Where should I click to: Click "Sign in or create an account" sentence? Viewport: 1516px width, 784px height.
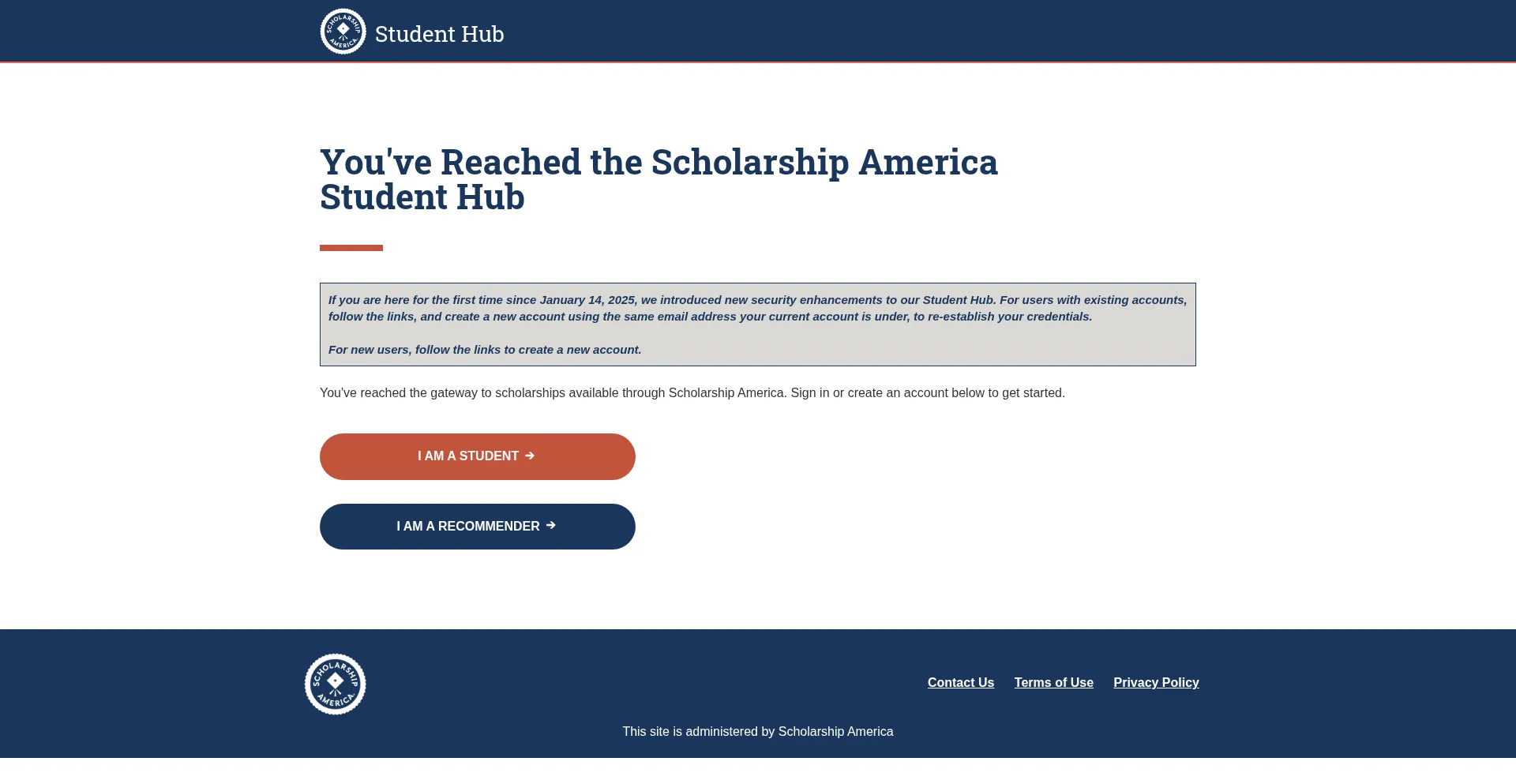click(x=928, y=392)
